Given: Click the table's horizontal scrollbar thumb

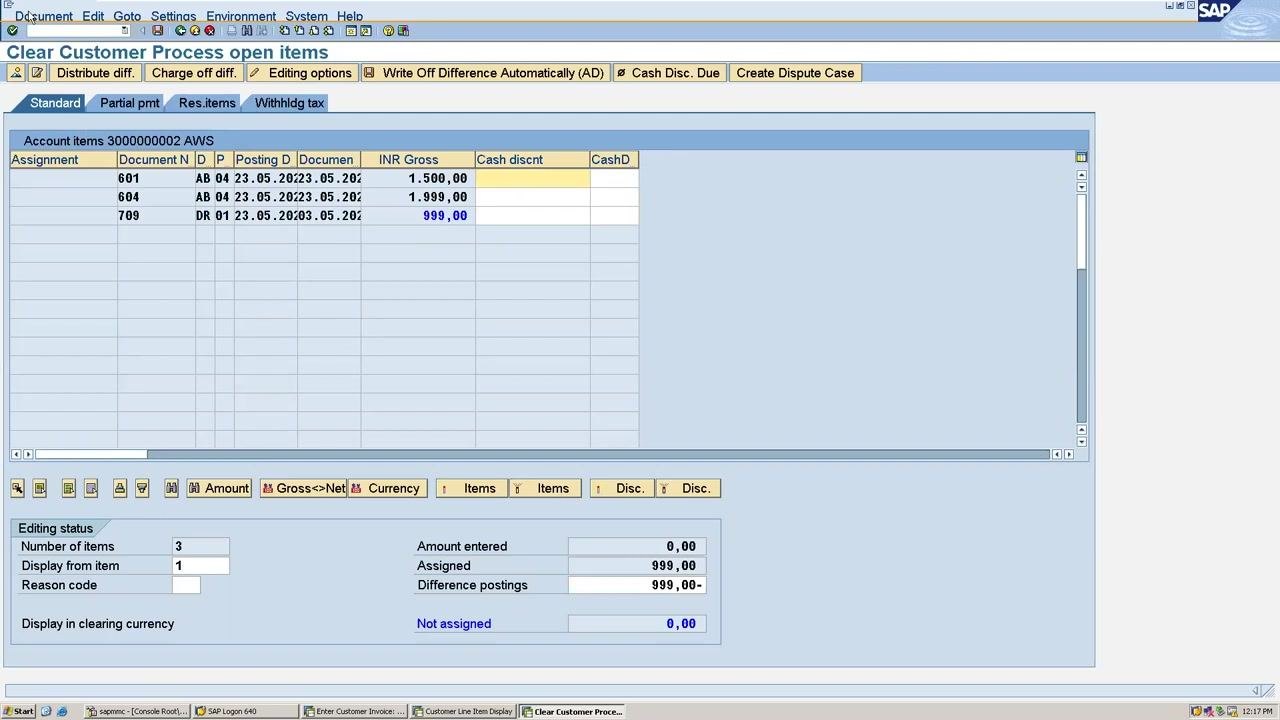Looking at the screenshot, I should (x=91, y=454).
